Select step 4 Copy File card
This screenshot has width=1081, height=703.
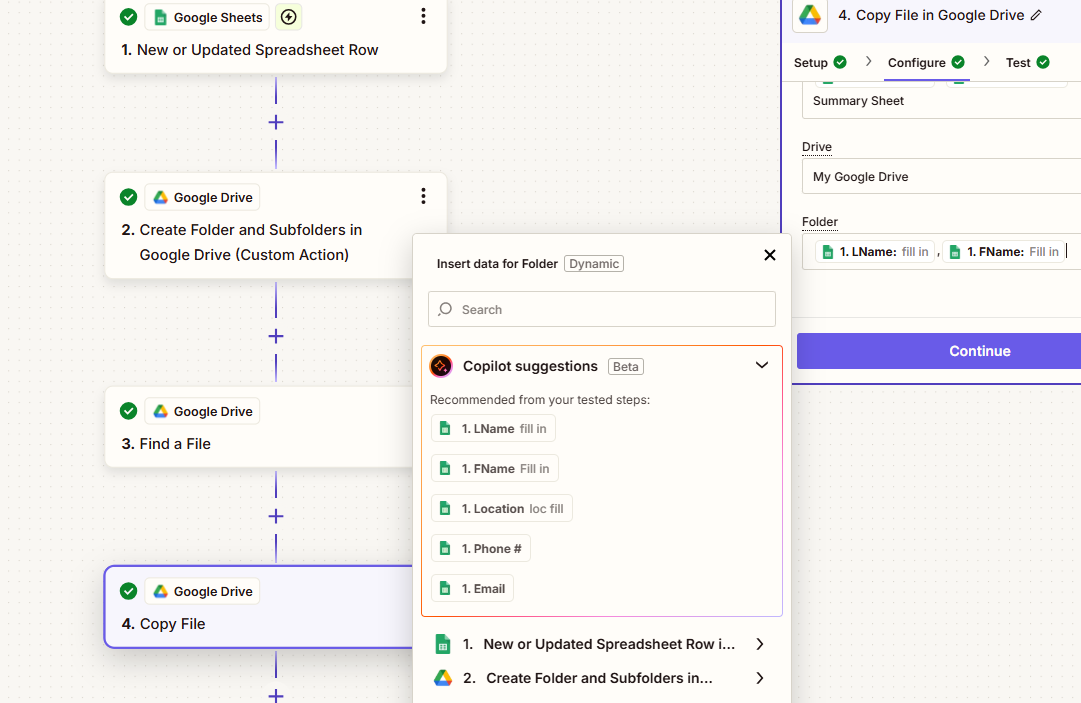(x=259, y=607)
